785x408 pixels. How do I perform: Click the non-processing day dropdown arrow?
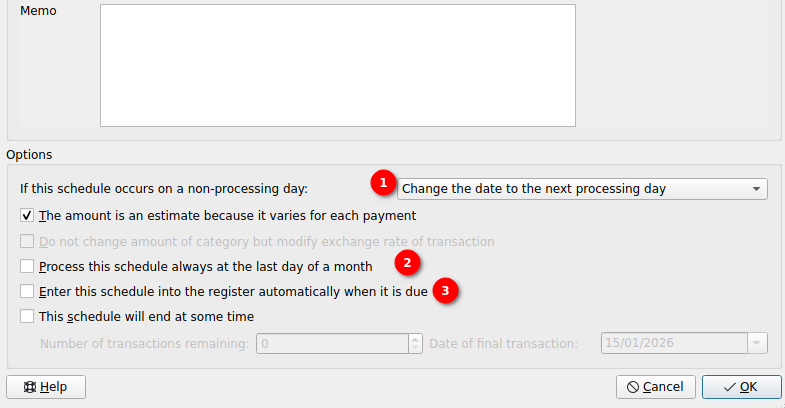[757, 188]
